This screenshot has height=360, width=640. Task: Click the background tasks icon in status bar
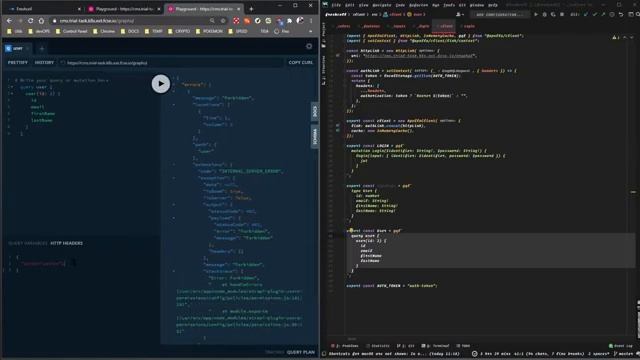[x=474, y=354]
